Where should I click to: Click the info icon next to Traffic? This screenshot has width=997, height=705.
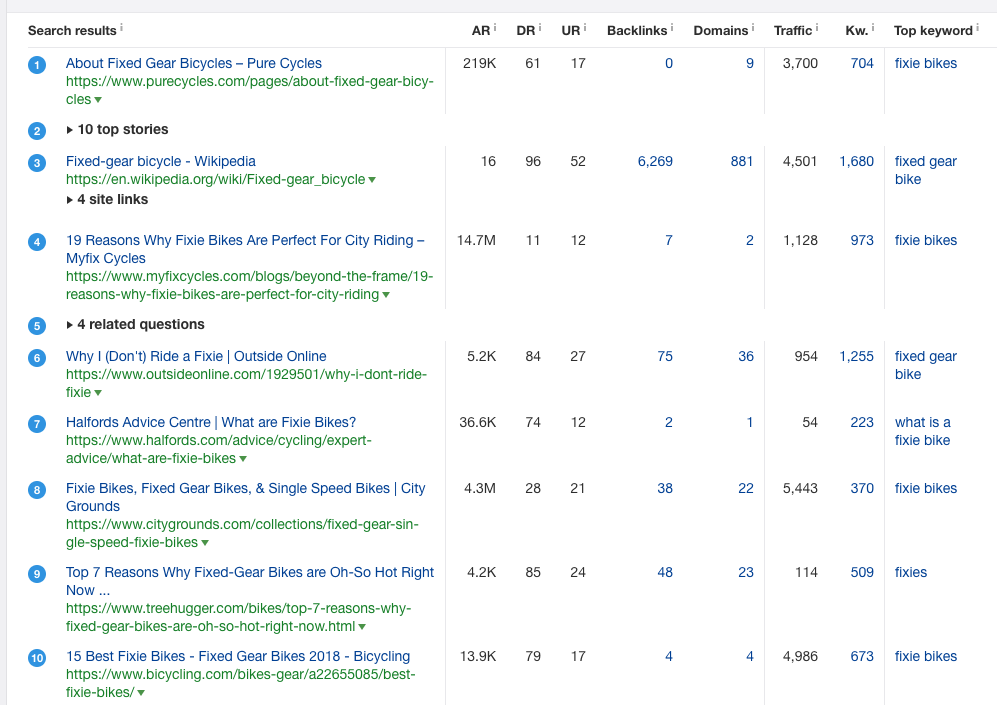click(x=817, y=27)
